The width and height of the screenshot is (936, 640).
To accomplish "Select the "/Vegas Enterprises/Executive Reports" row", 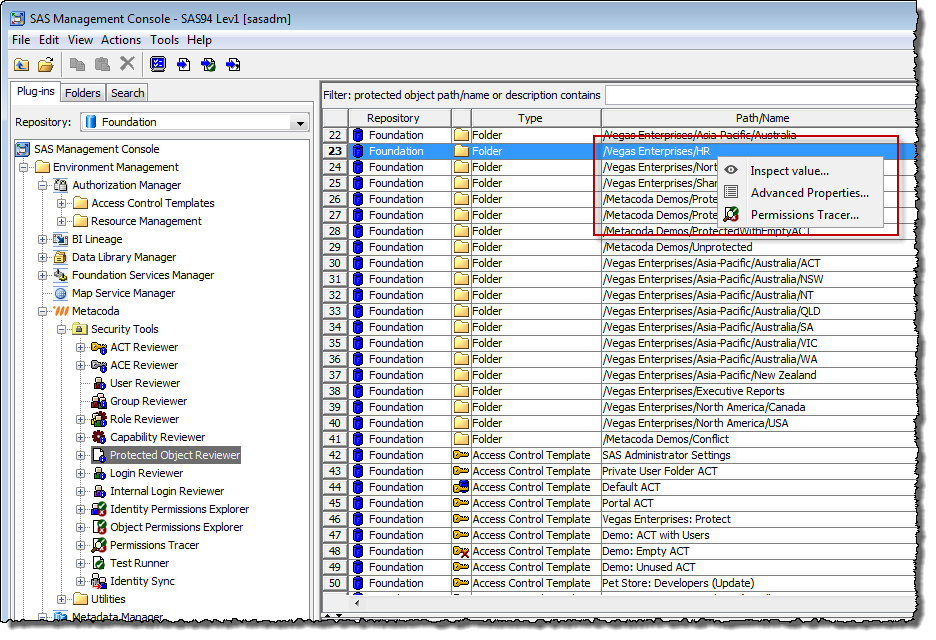I will [x=620, y=391].
